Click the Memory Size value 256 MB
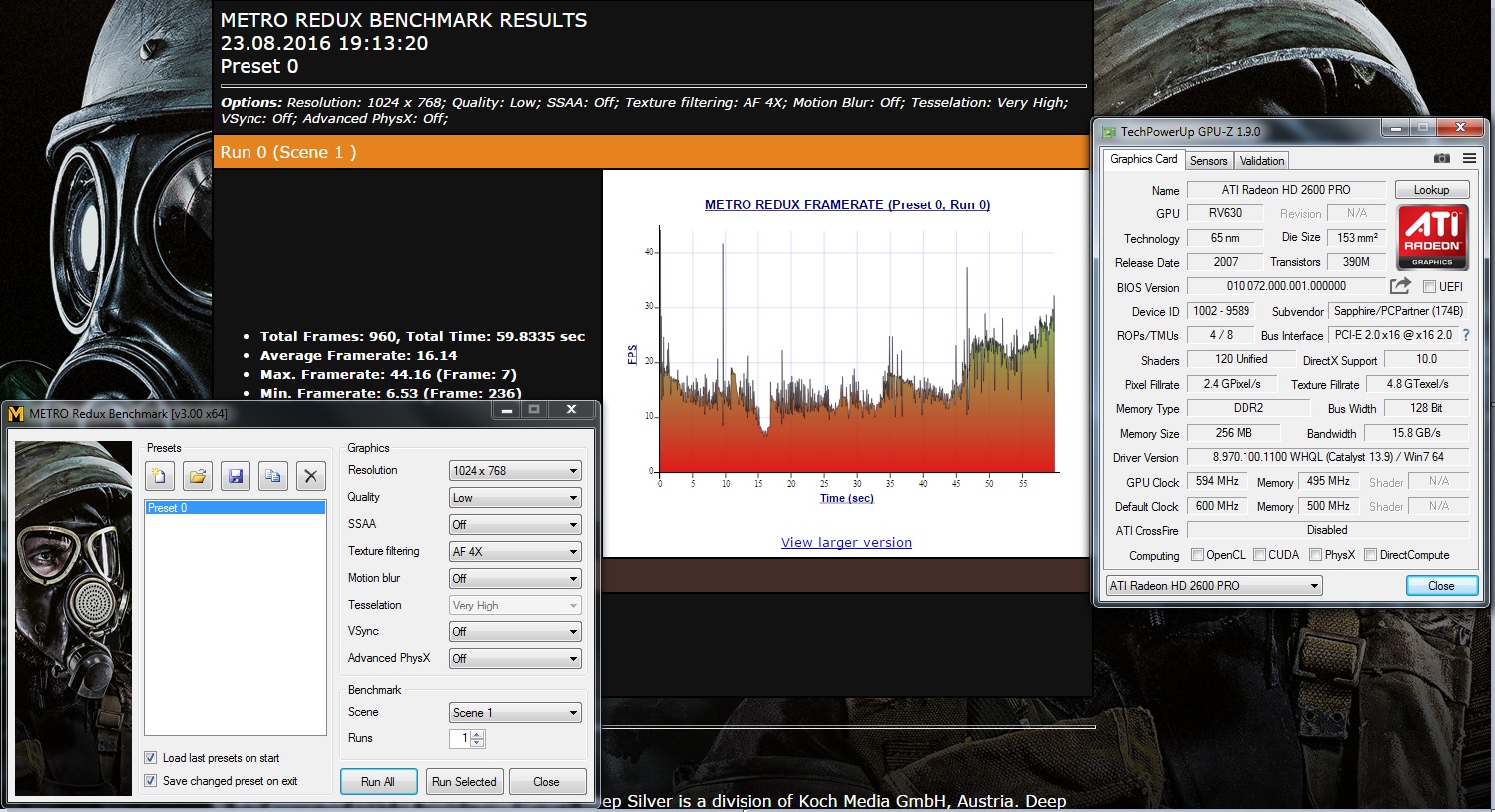The height and width of the screenshot is (812, 1495). [x=1234, y=433]
